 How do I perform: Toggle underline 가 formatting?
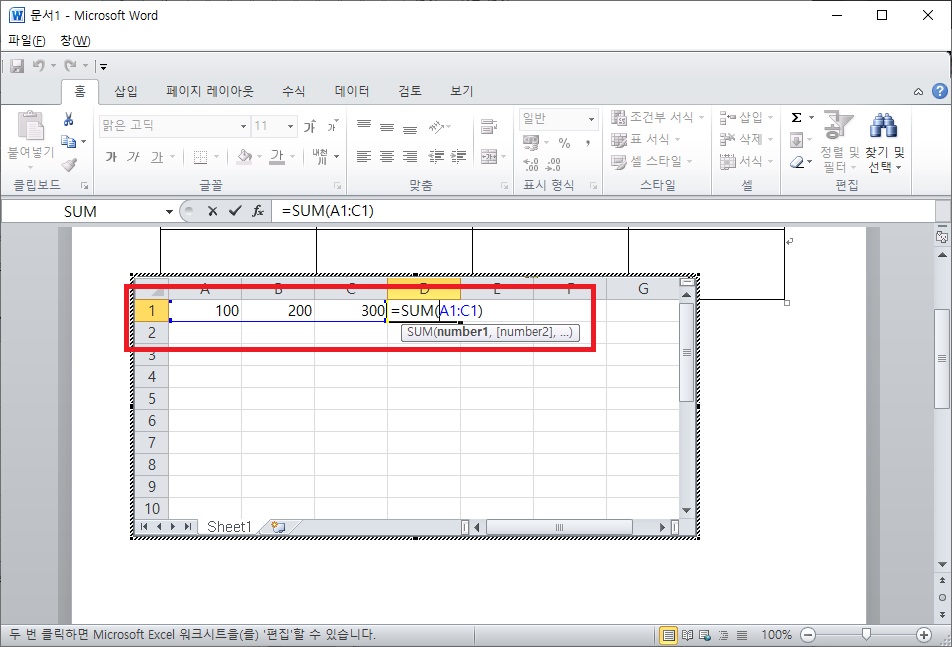tap(157, 157)
